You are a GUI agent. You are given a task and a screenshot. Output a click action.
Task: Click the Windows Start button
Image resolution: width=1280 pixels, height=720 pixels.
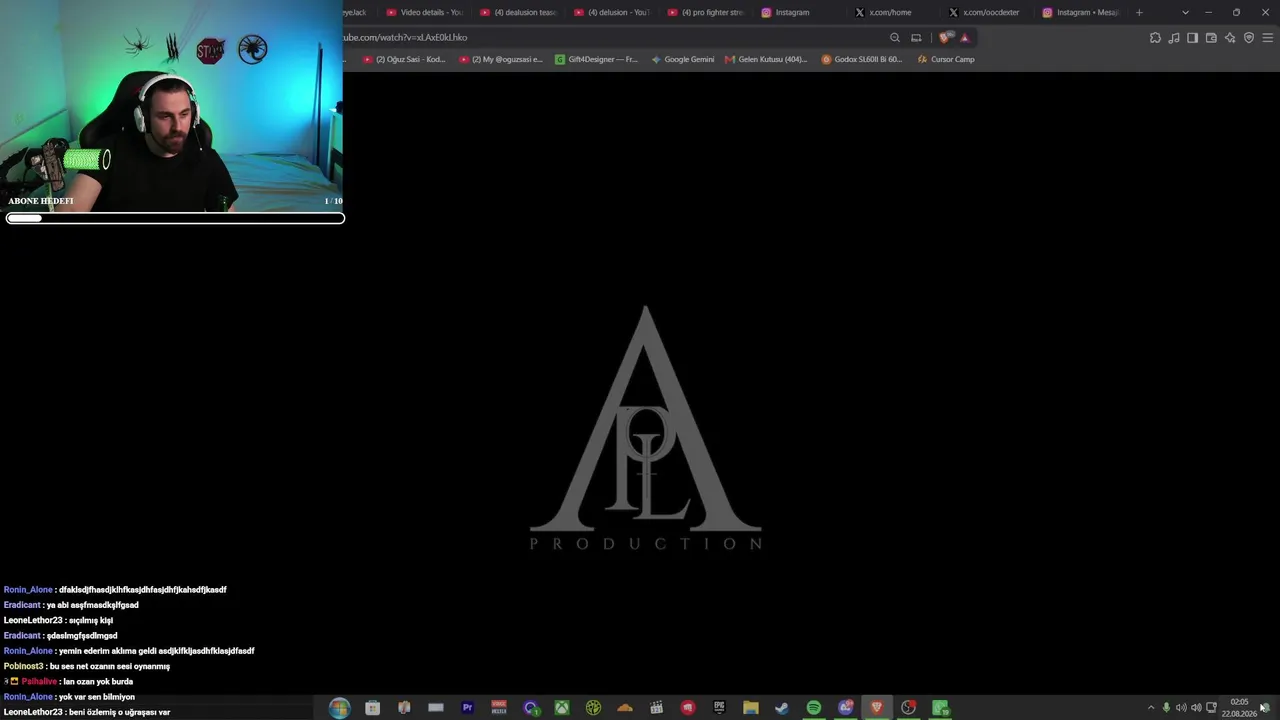point(340,708)
